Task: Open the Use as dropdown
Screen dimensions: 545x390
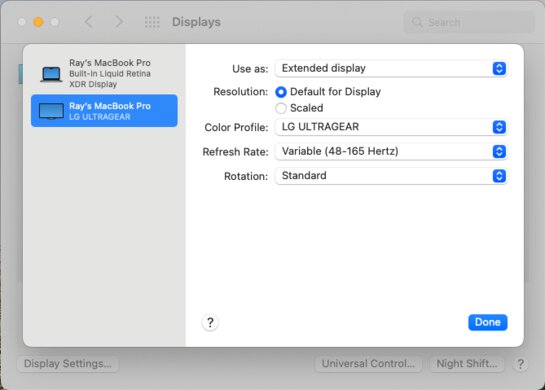Action: (391, 68)
